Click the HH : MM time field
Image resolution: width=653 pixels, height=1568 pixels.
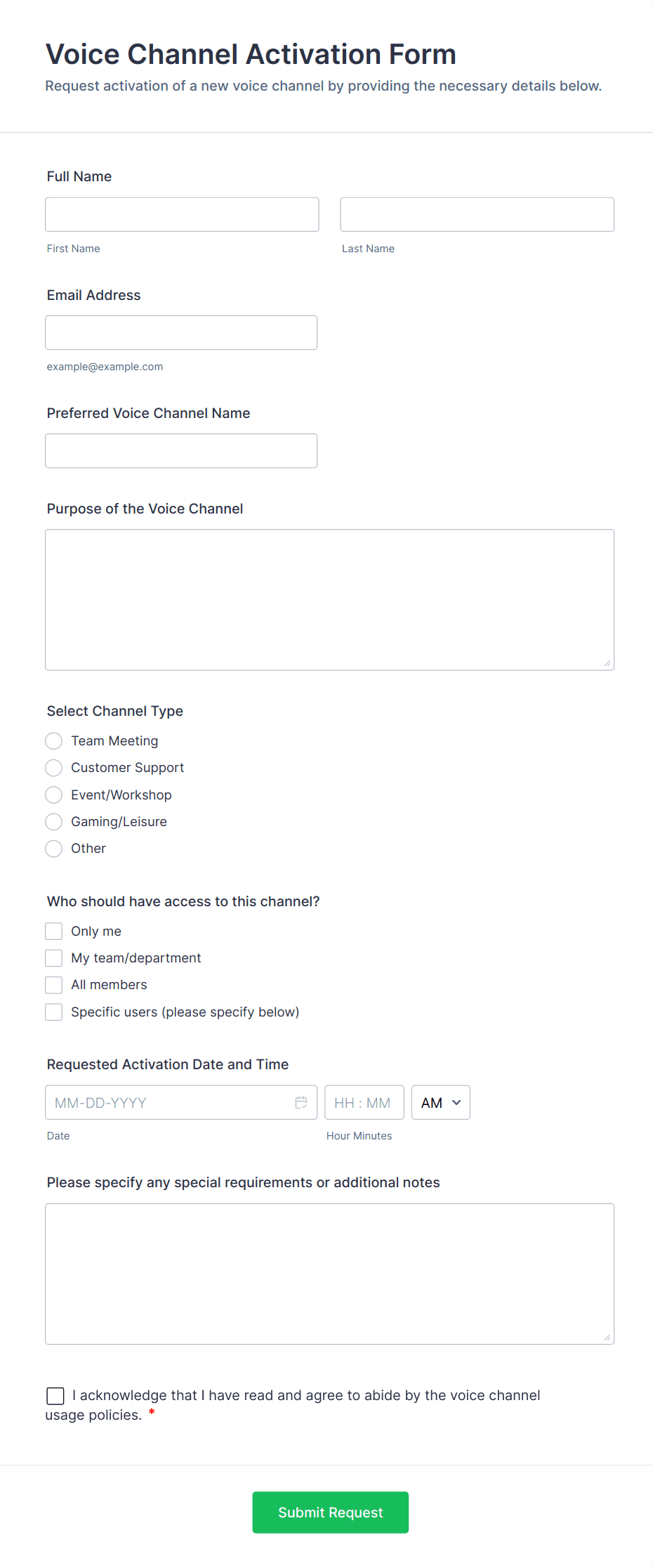364,1102
